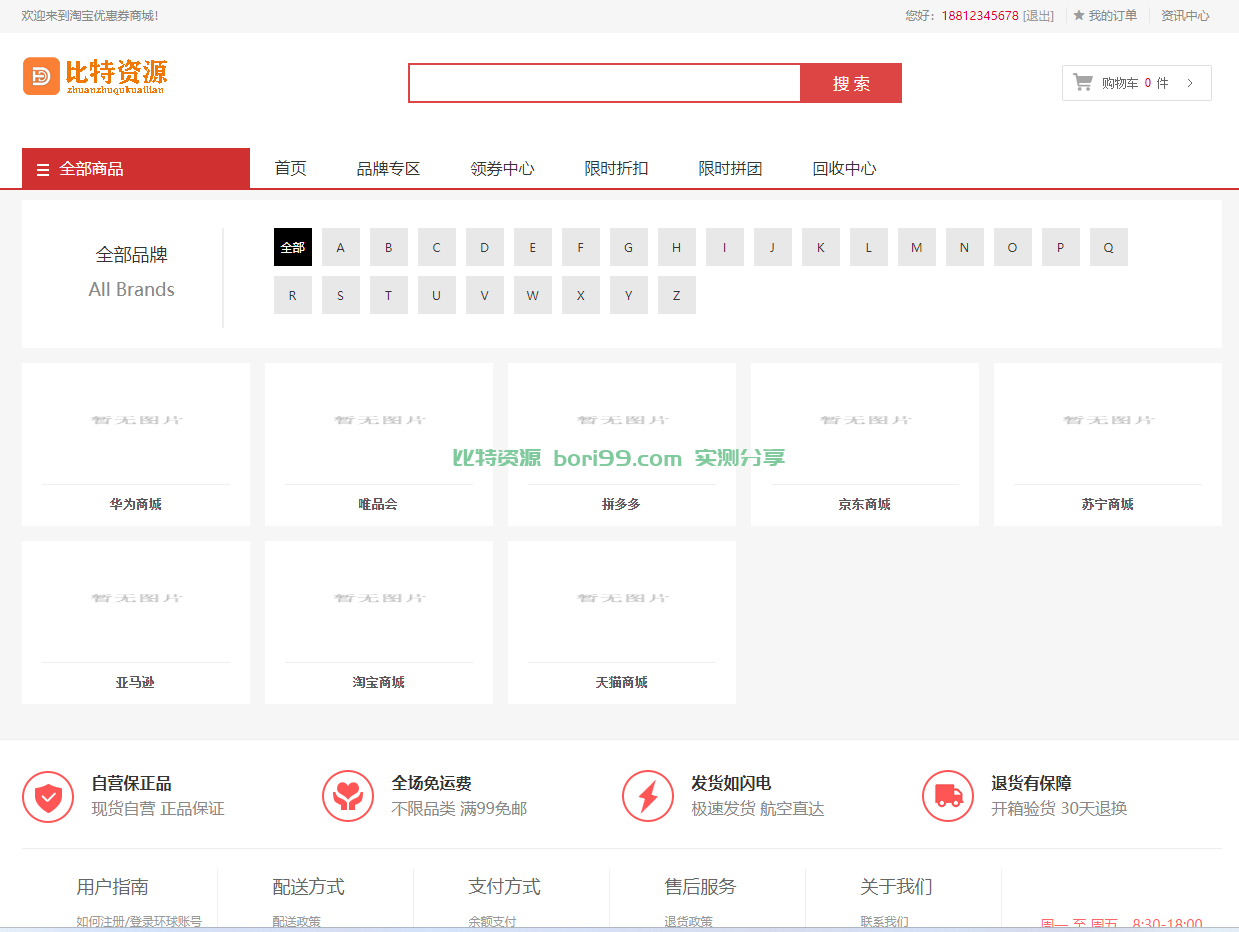This screenshot has height=932, width=1239.
Task: Focus the search input field
Action: click(604, 83)
